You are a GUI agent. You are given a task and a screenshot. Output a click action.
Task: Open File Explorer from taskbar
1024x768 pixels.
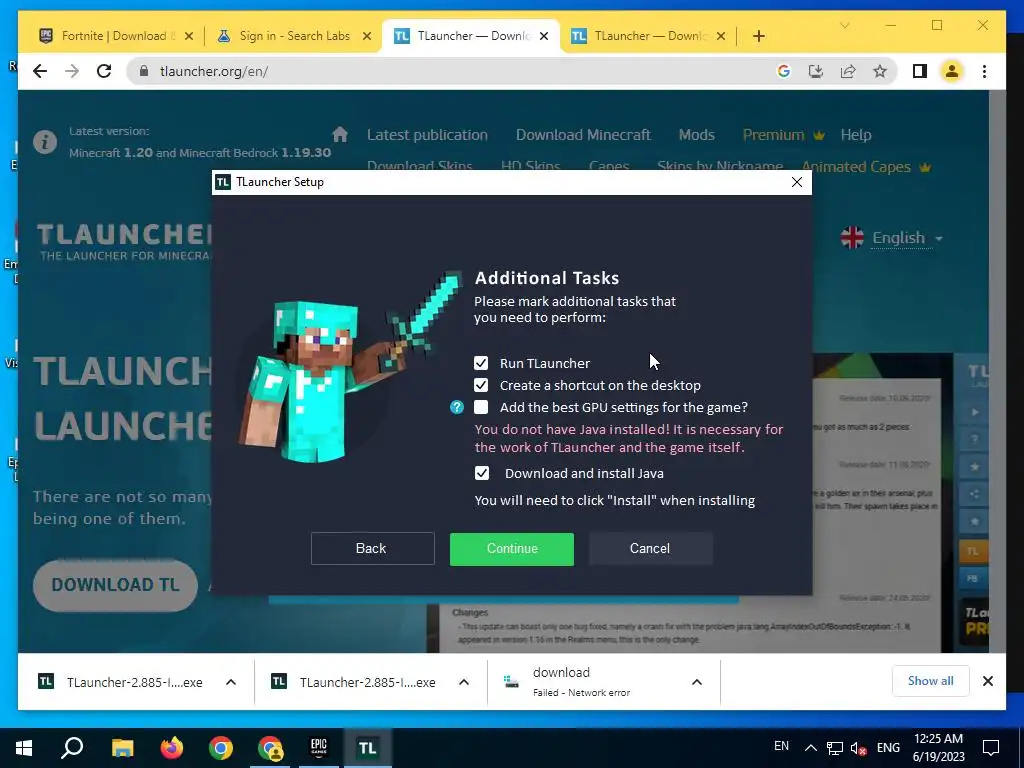pos(122,748)
